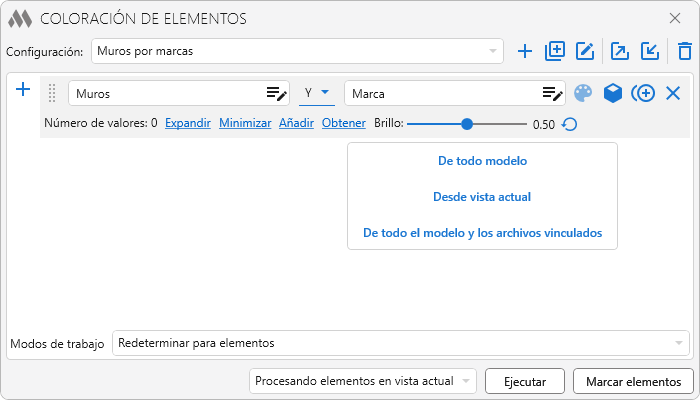Select 'De todo modelo' menu option
Viewport: 700px width, 400px height.
click(x=482, y=160)
